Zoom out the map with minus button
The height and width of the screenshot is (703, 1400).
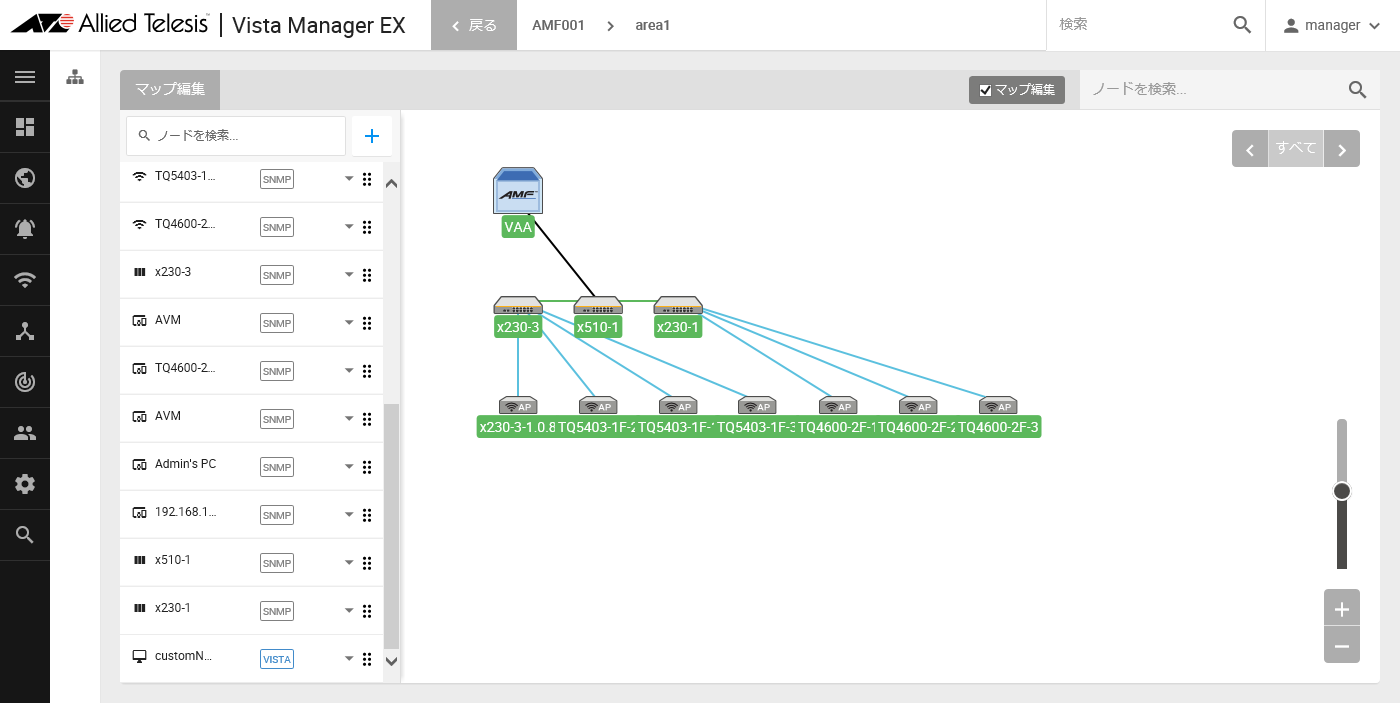click(x=1342, y=645)
